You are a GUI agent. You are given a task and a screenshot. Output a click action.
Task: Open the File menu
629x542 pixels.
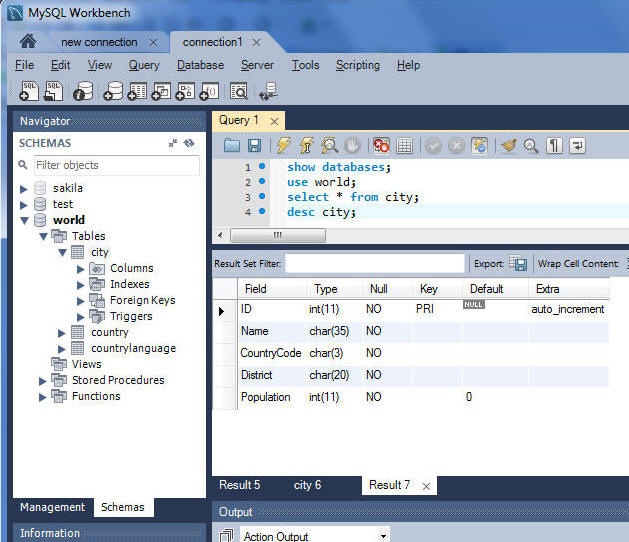point(24,65)
